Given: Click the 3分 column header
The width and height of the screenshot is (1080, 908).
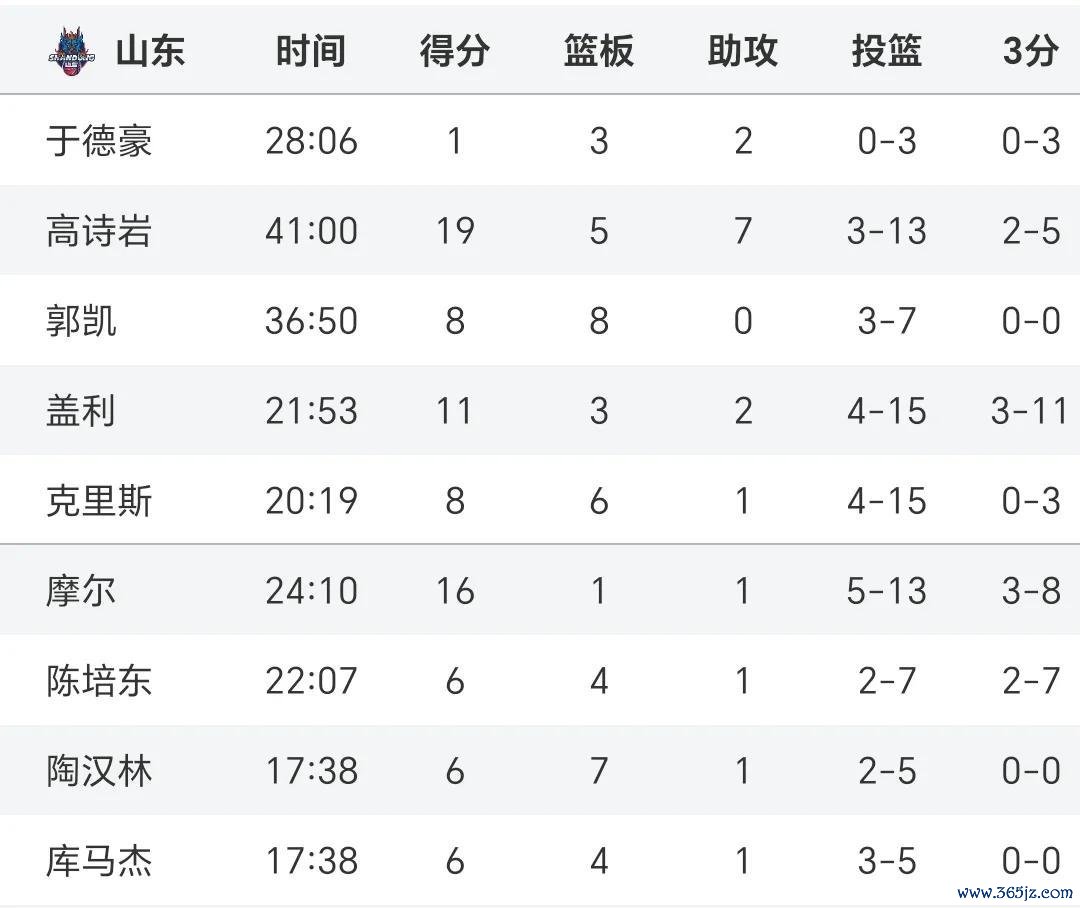Looking at the screenshot, I should pos(1030,52).
